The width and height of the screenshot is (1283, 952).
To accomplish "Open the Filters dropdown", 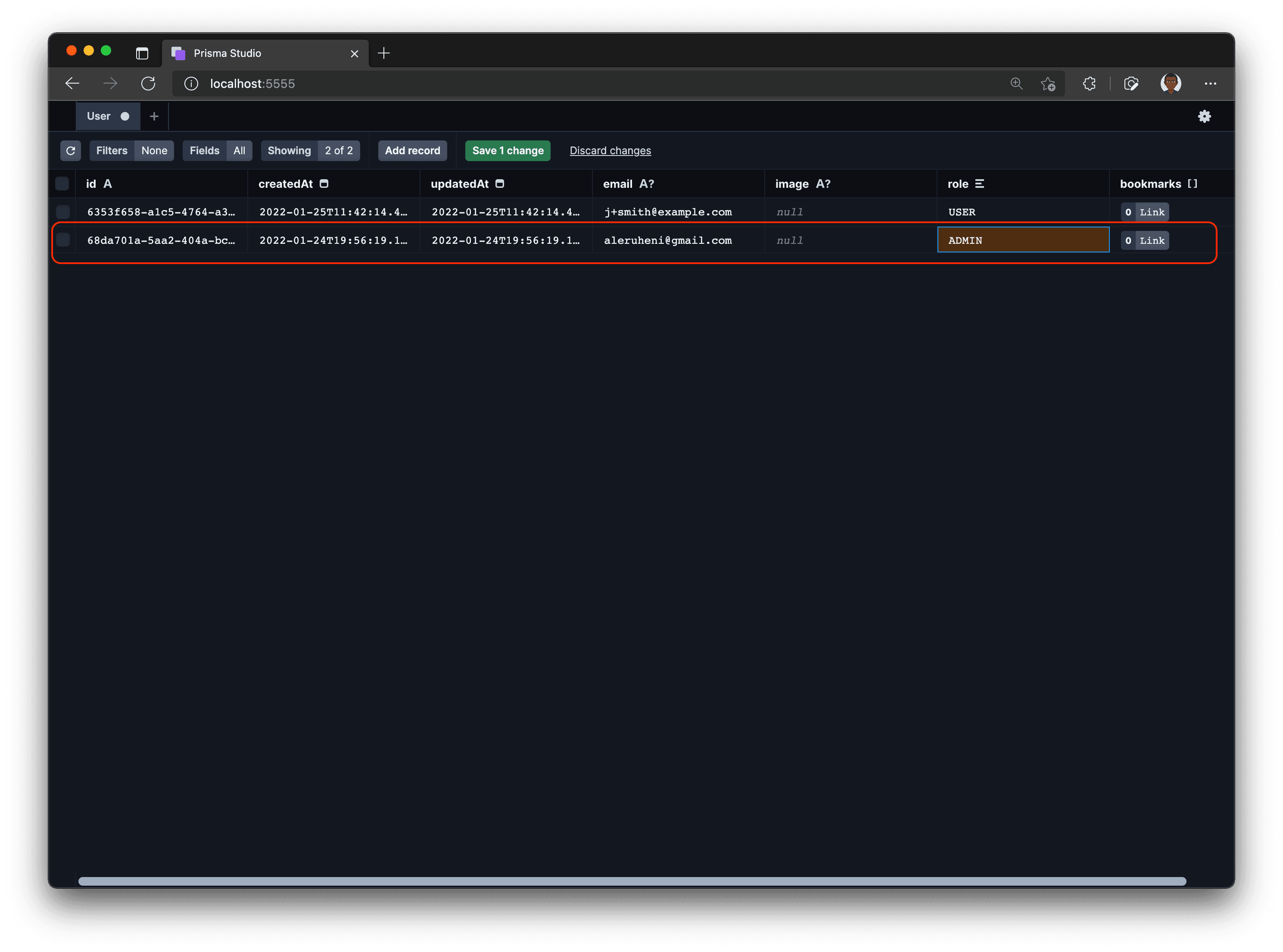I will point(131,150).
